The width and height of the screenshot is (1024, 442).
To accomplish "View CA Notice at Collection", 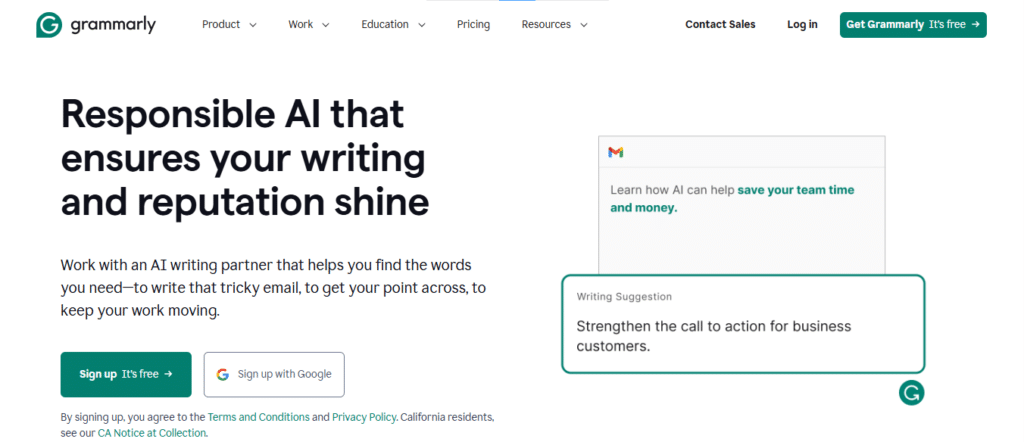I will pyautogui.click(x=152, y=433).
